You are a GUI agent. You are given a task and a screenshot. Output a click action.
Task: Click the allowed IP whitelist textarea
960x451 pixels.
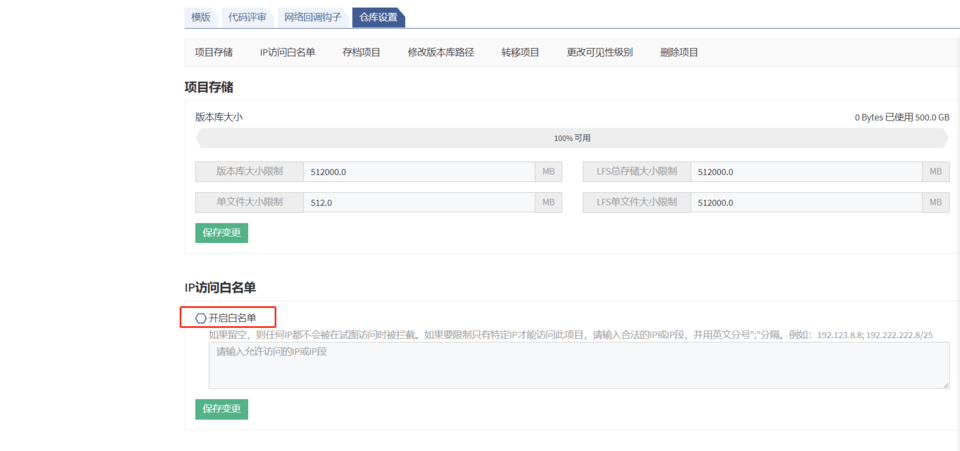point(578,365)
